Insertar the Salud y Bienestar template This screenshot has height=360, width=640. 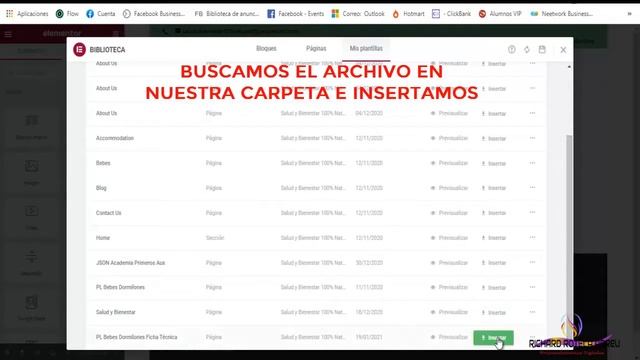[494, 312]
